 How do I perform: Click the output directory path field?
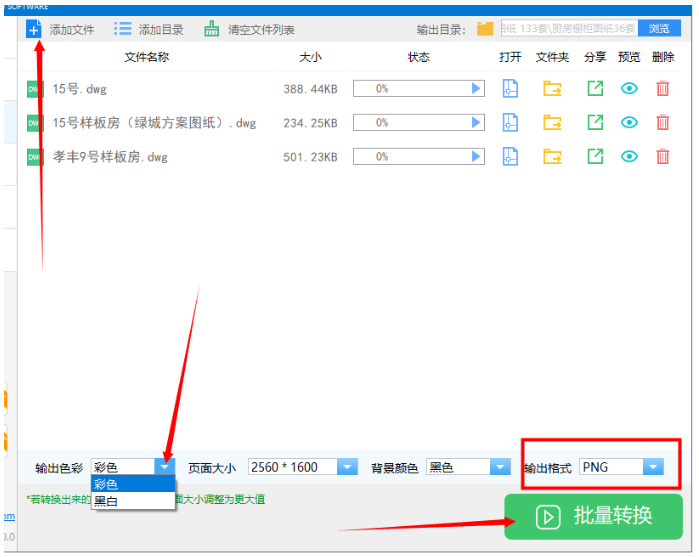[569, 29]
